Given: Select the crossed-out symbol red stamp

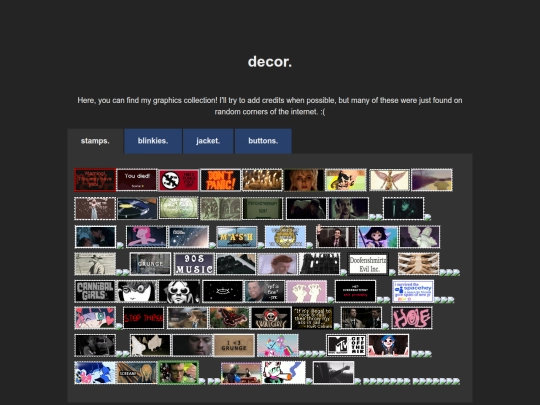Looking at the screenshot, I should click(179, 180).
